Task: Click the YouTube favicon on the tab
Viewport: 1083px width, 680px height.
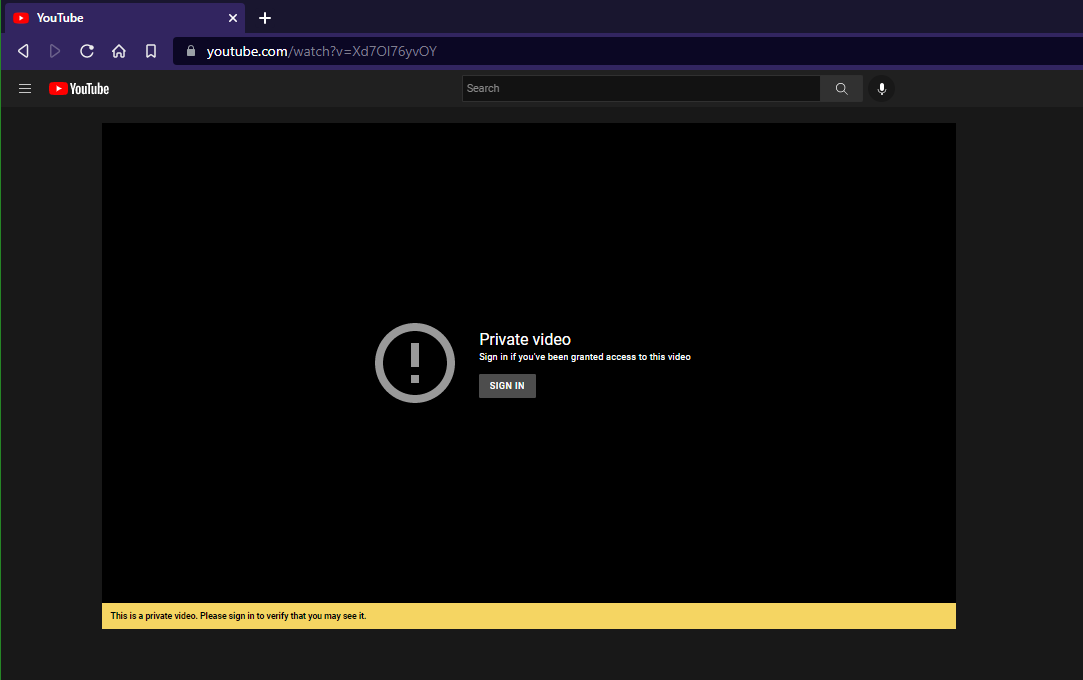Action: tap(21, 18)
